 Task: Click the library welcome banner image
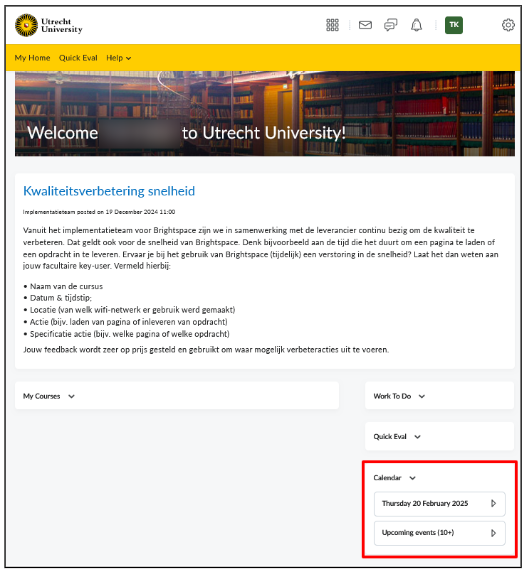(265, 114)
